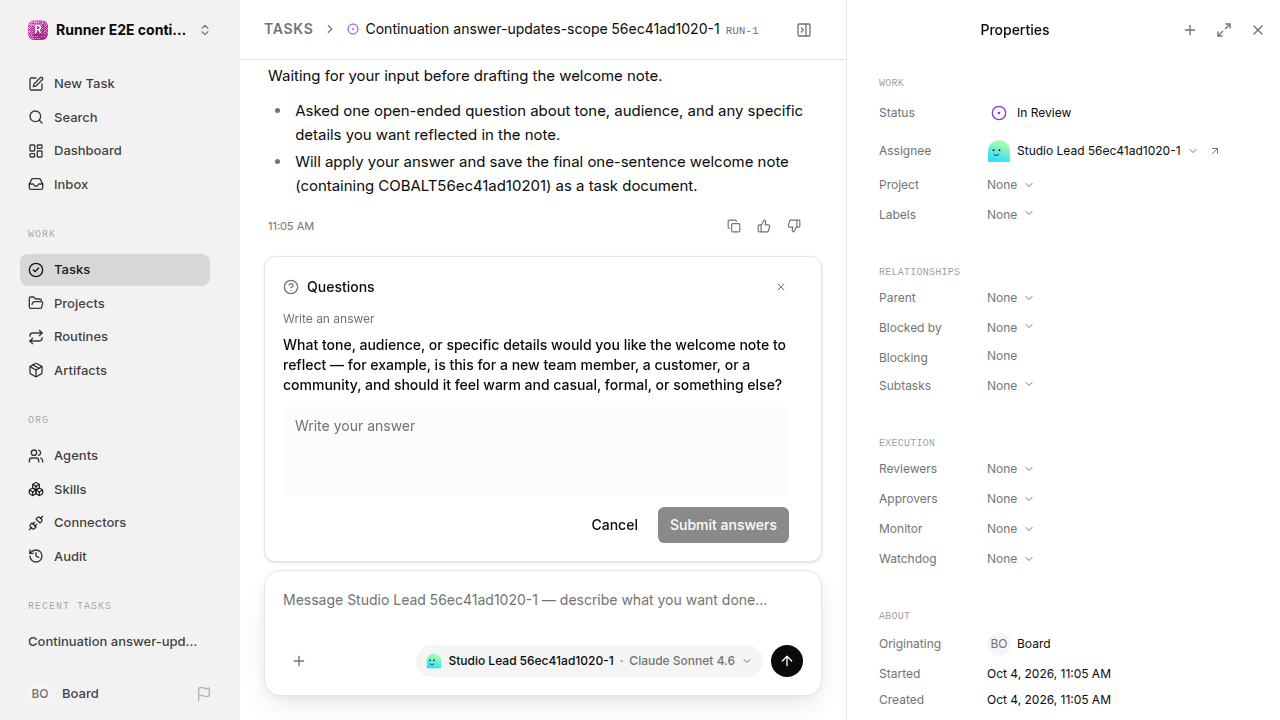Expand the Parent relationship dropdown
This screenshot has width=1280, height=720.
(1010, 298)
